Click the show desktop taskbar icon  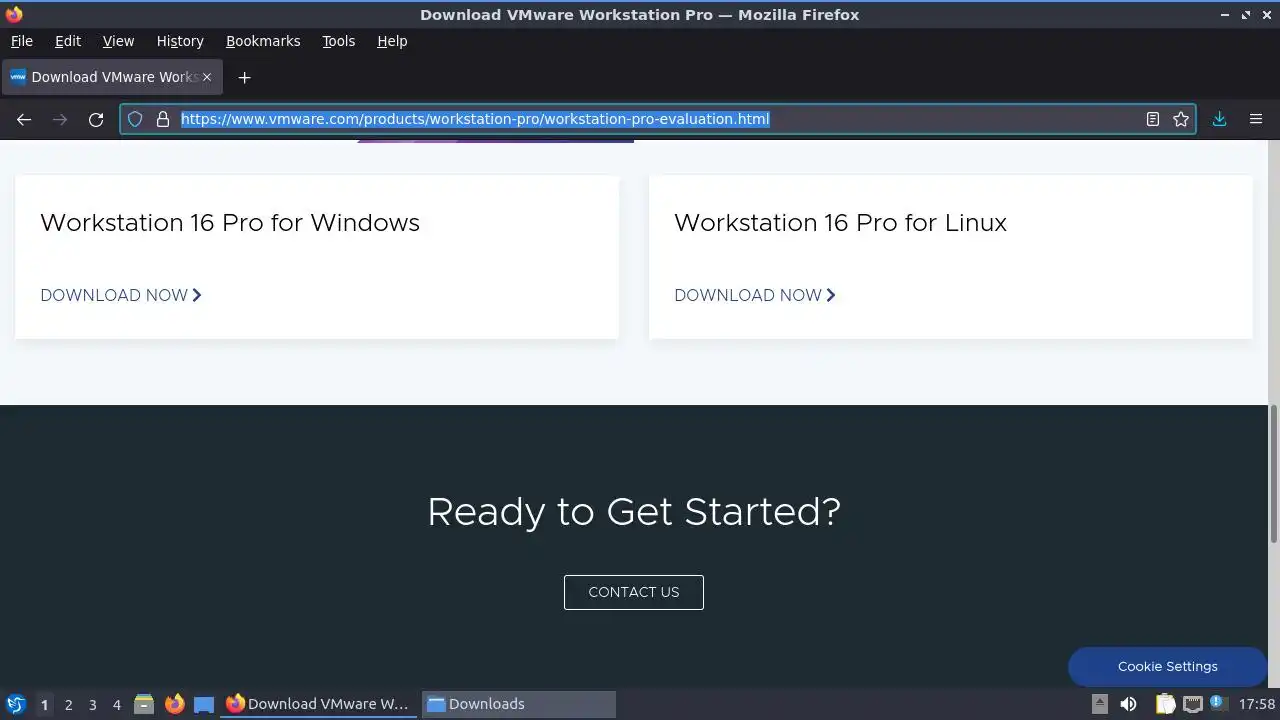click(204, 704)
